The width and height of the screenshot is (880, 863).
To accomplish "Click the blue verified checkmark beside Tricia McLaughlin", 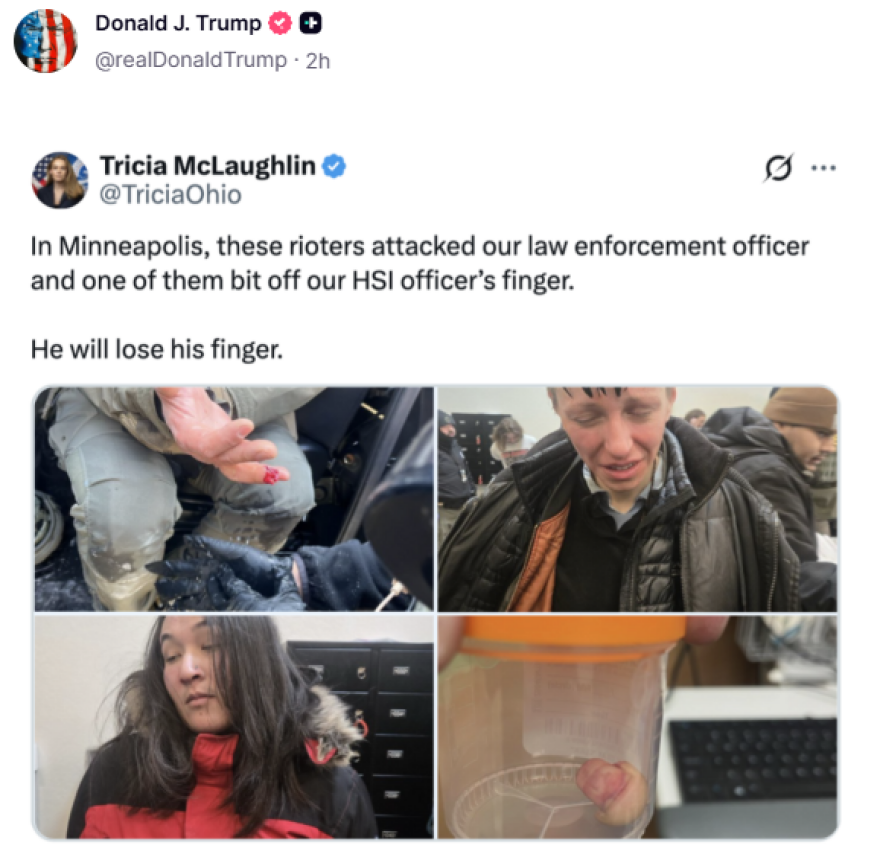I will (x=334, y=167).
